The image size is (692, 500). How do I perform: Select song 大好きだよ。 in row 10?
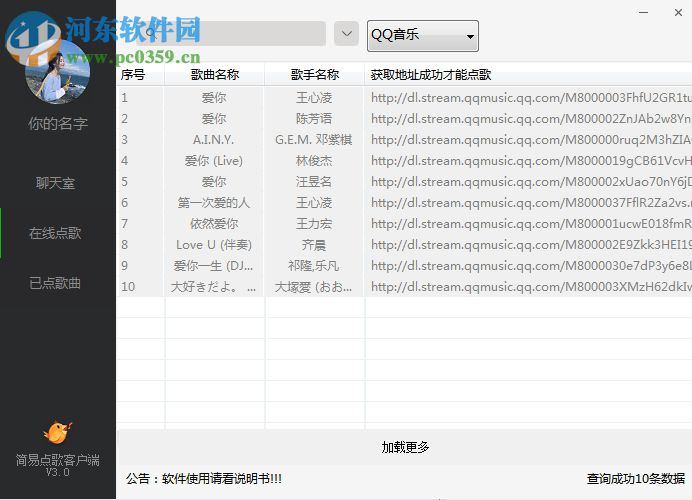(214, 287)
